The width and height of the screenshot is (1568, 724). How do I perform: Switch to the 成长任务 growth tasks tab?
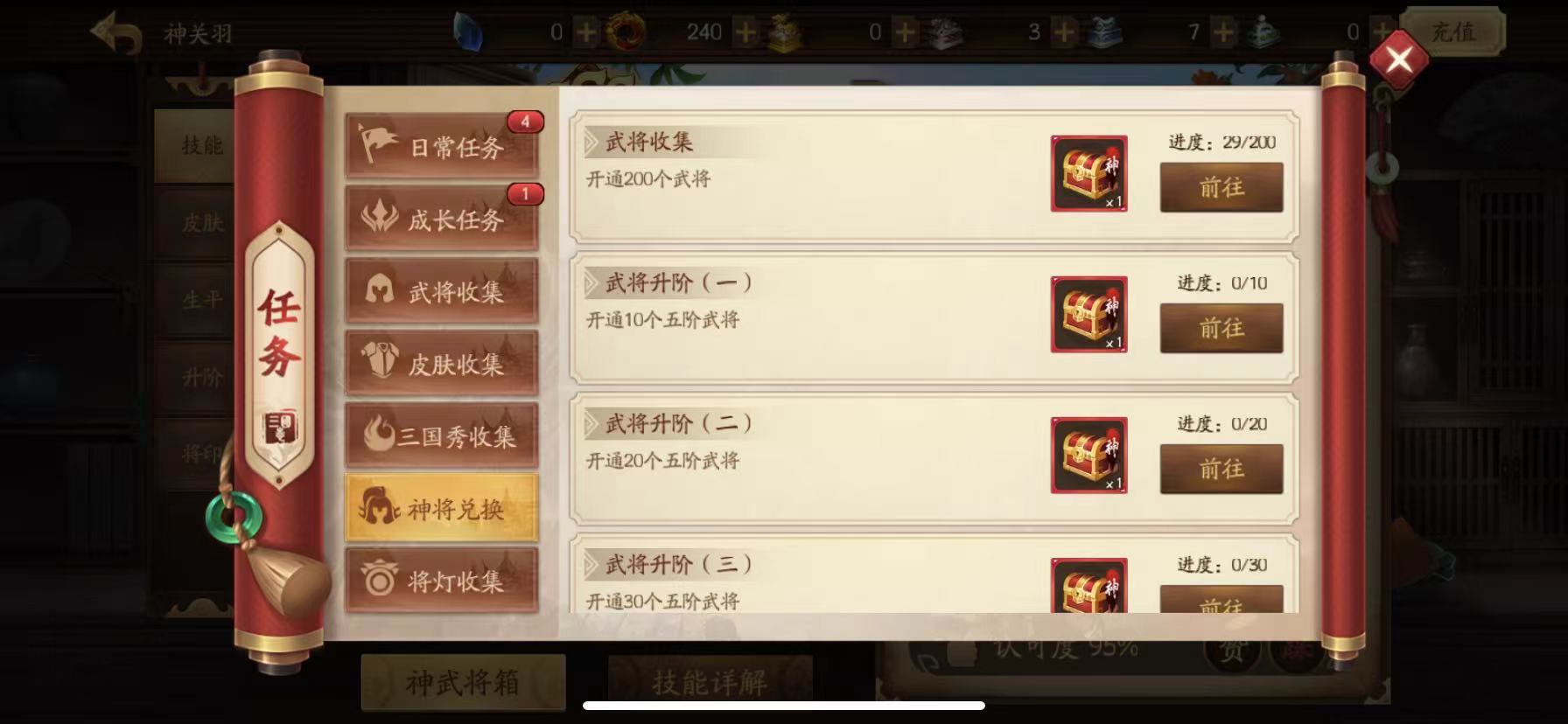coord(442,218)
